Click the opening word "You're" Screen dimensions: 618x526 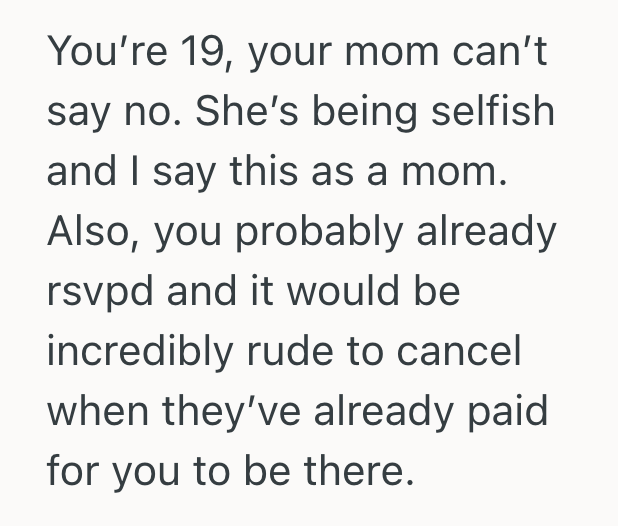(95, 52)
